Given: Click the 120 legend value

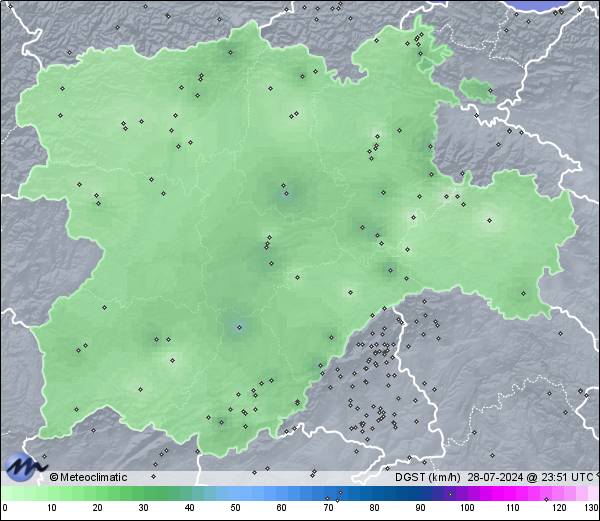Looking at the screenshot, I should click(x=559, y=508).
